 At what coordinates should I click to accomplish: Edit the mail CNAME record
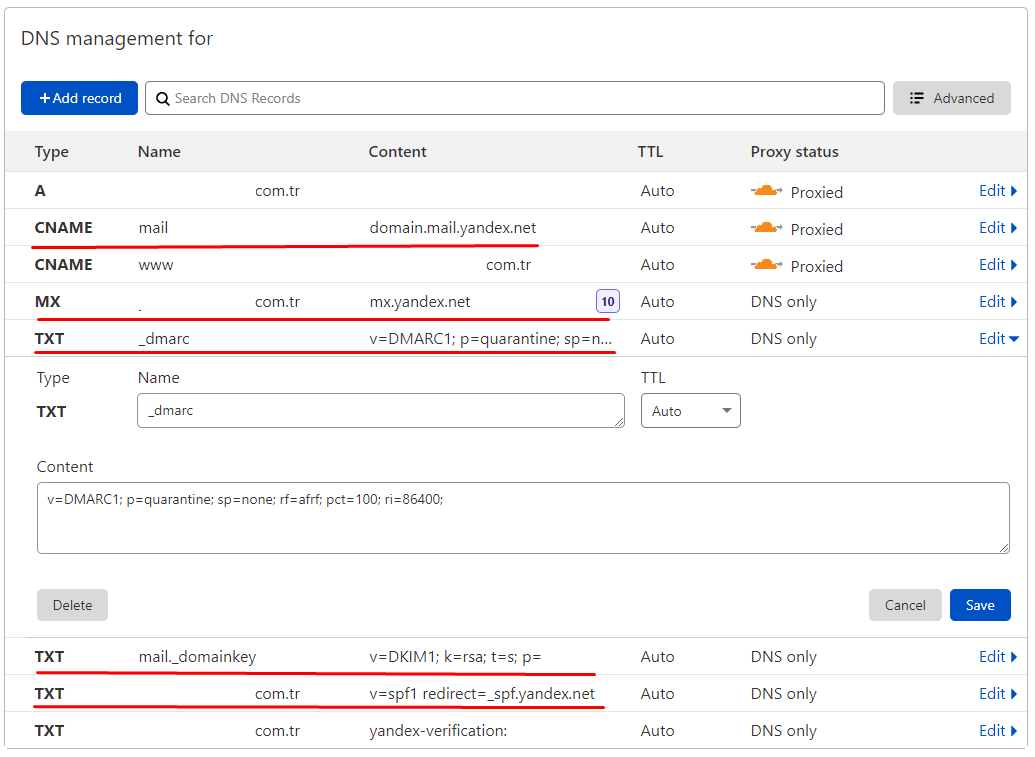pyautogui.click(x=998, y=228)
